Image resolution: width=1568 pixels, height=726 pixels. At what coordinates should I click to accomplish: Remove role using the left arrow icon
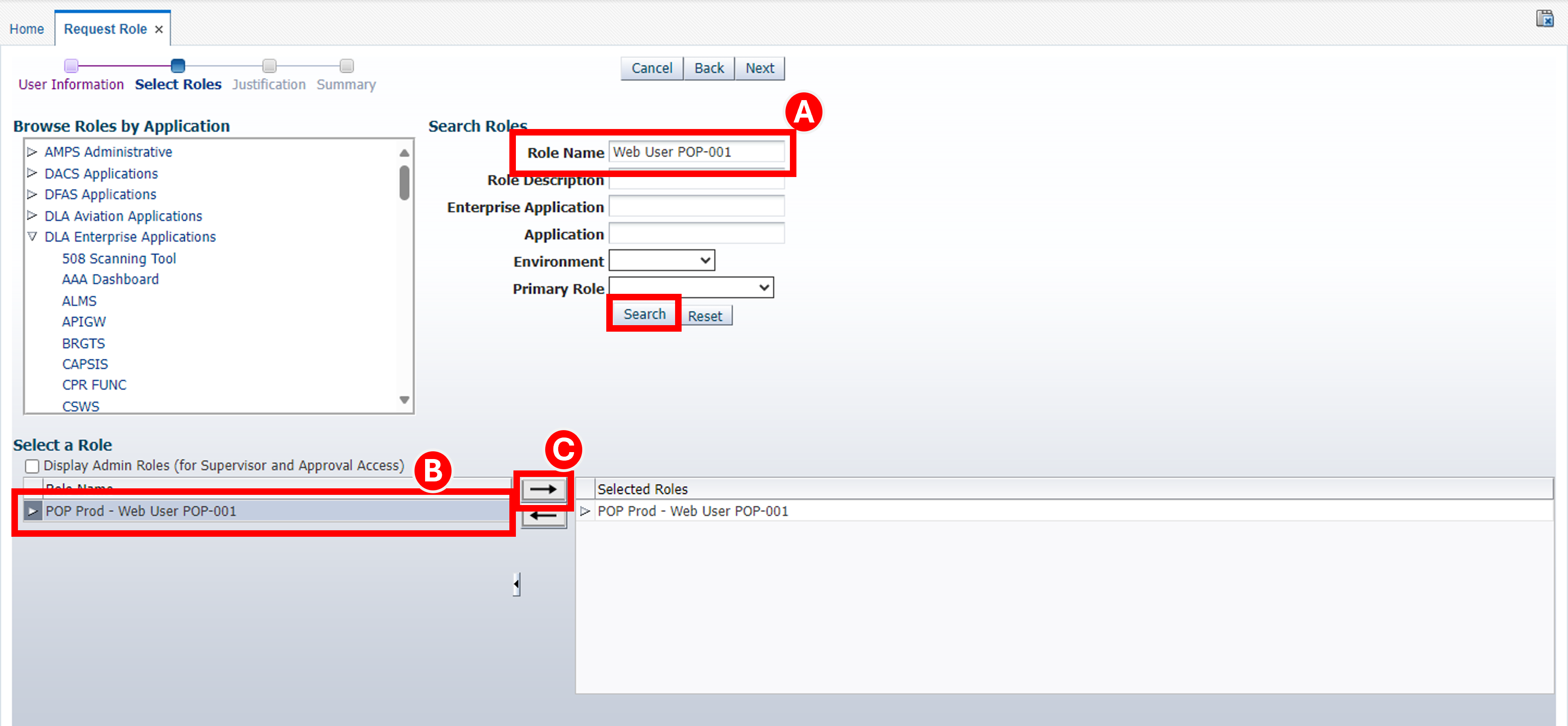[544, 517]
